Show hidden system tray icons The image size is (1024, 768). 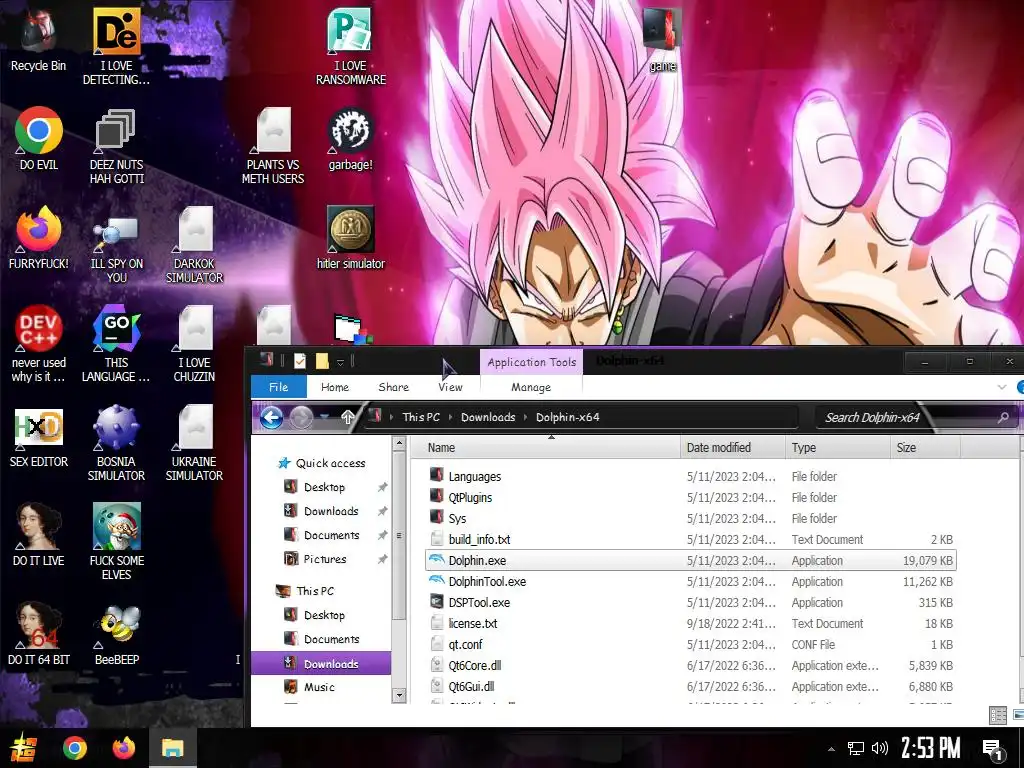pyautogui.click(x=831, y=749)
